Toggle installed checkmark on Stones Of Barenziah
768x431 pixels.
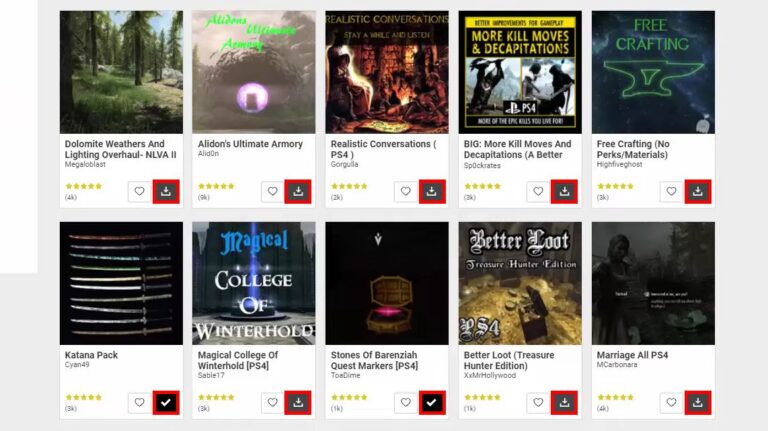[x=432, y=403]
